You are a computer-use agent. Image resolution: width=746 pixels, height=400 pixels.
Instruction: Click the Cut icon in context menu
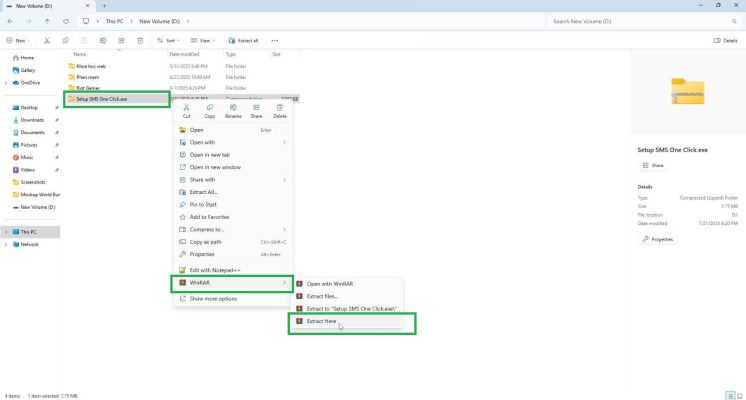click(x=186, y=108)
